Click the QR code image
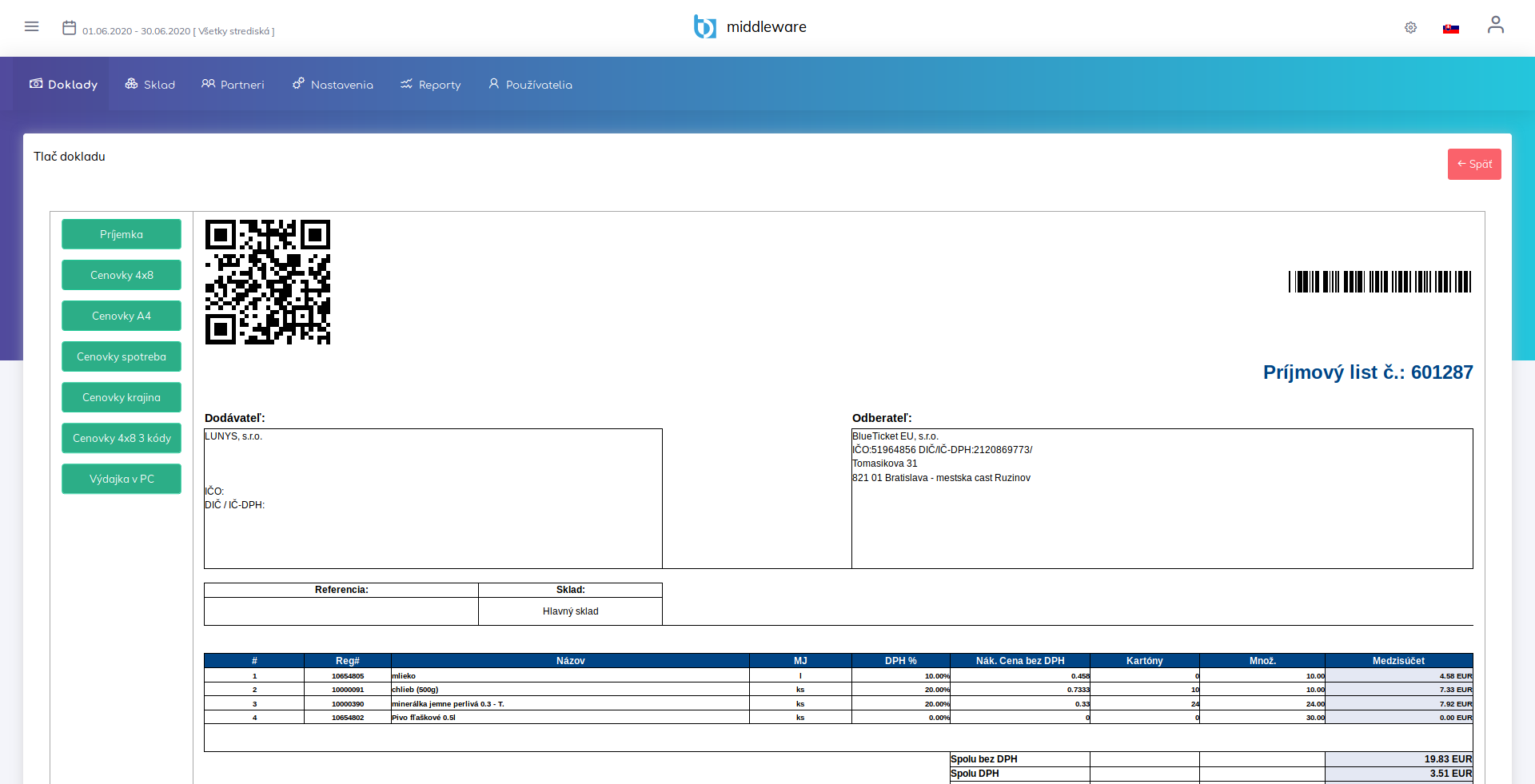 (x=268, y=282)
